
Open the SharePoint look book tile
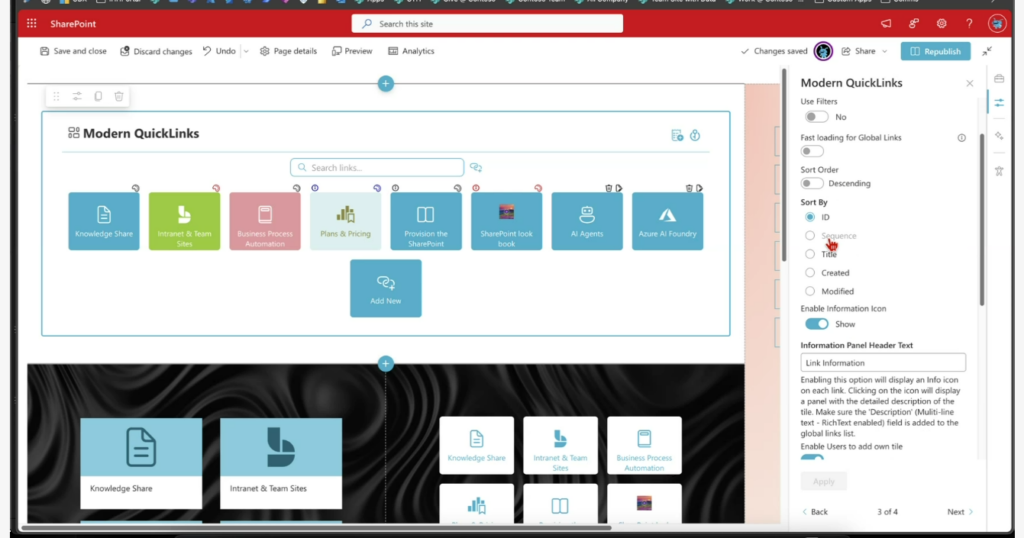(x=506, y=221)
